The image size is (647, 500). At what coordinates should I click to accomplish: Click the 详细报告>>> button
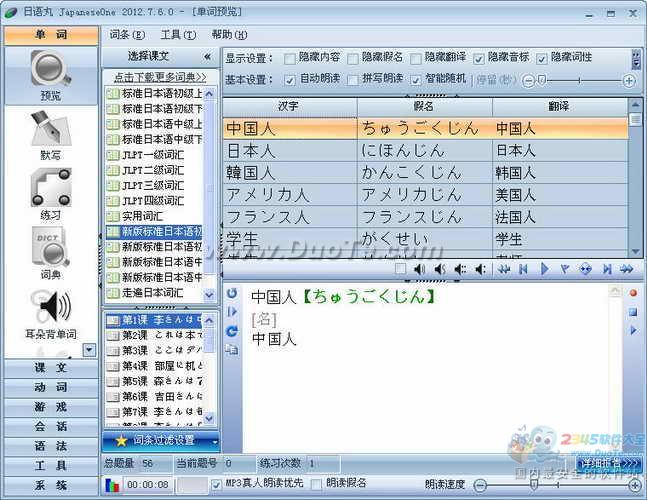[x=609, y=464]
